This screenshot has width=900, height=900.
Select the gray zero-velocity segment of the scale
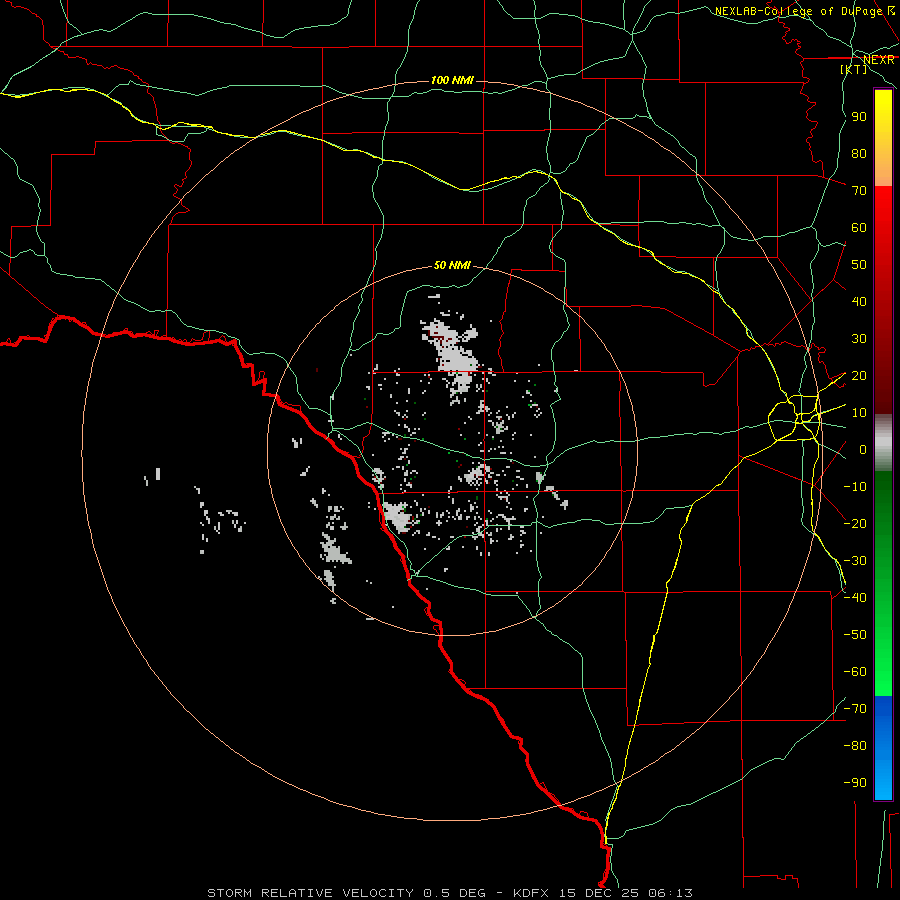[883, 442]
